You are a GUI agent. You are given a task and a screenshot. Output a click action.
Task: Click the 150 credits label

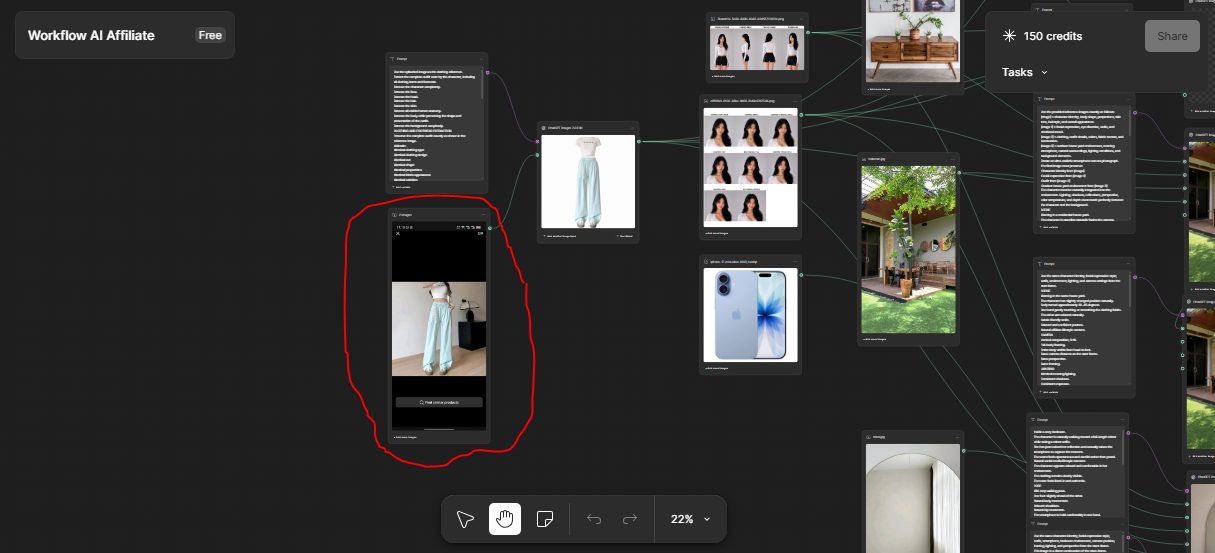(x=1053, y=36)
